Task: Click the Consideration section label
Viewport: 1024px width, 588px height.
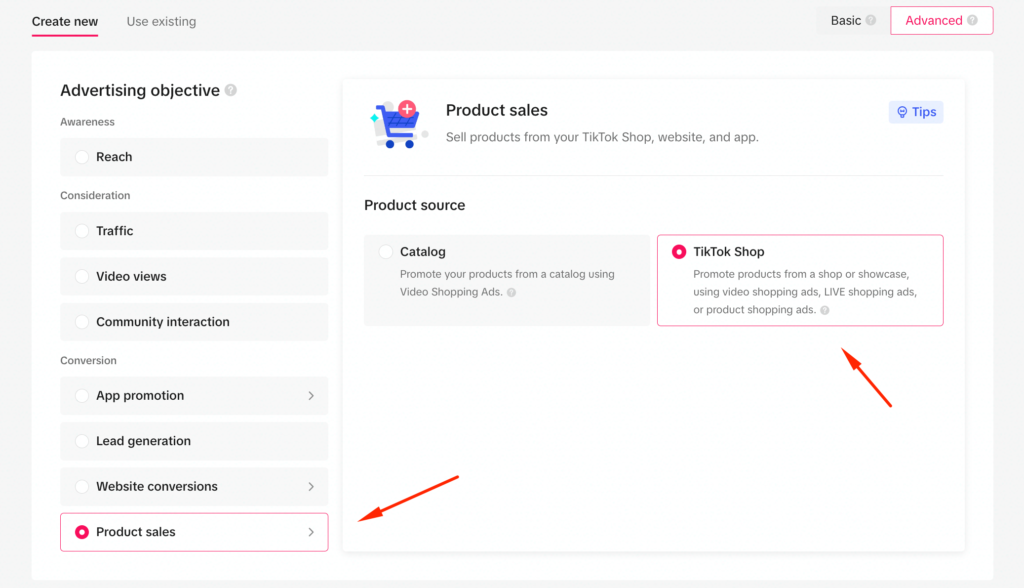Action: (95, 195)
